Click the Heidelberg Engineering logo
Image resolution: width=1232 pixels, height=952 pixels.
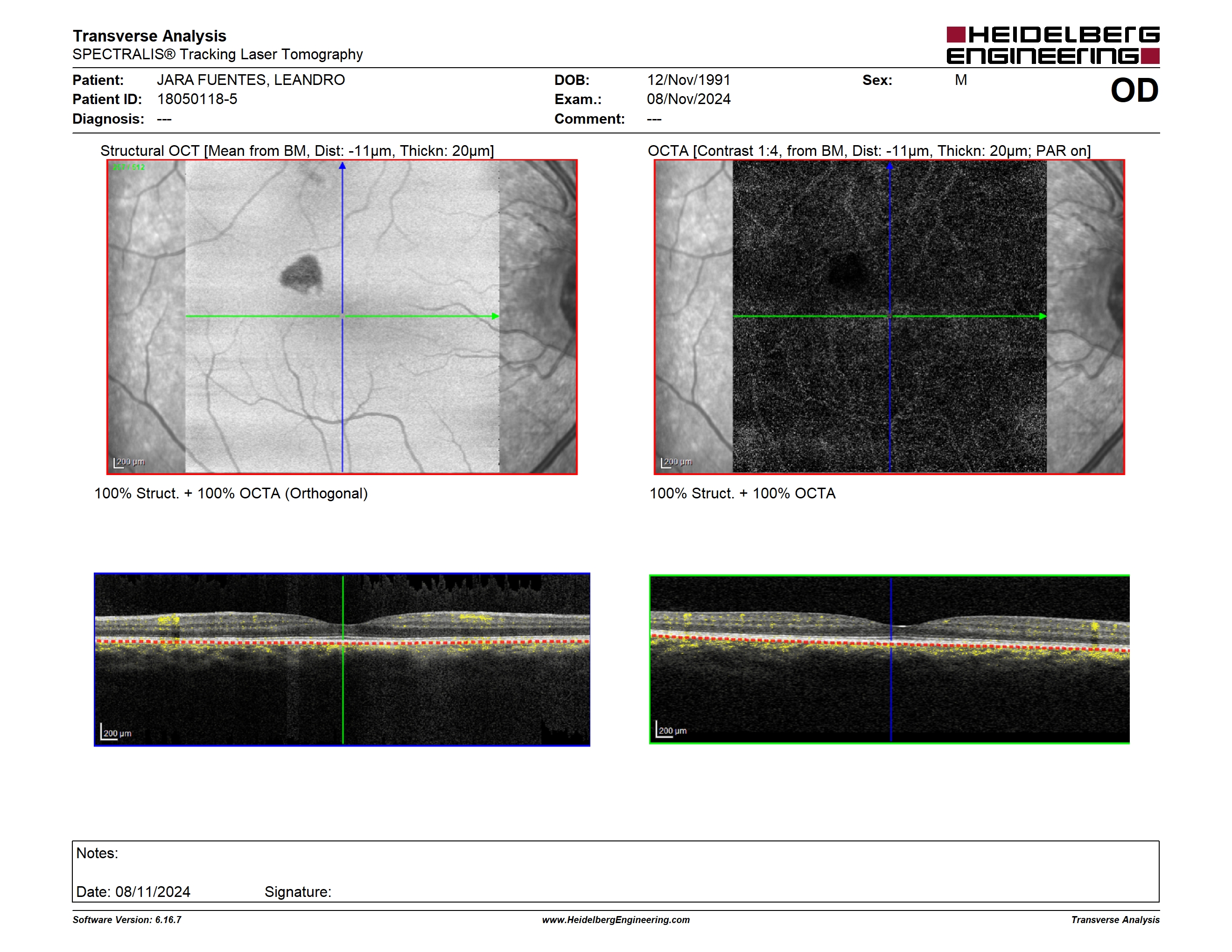(x=1053, y=45)
